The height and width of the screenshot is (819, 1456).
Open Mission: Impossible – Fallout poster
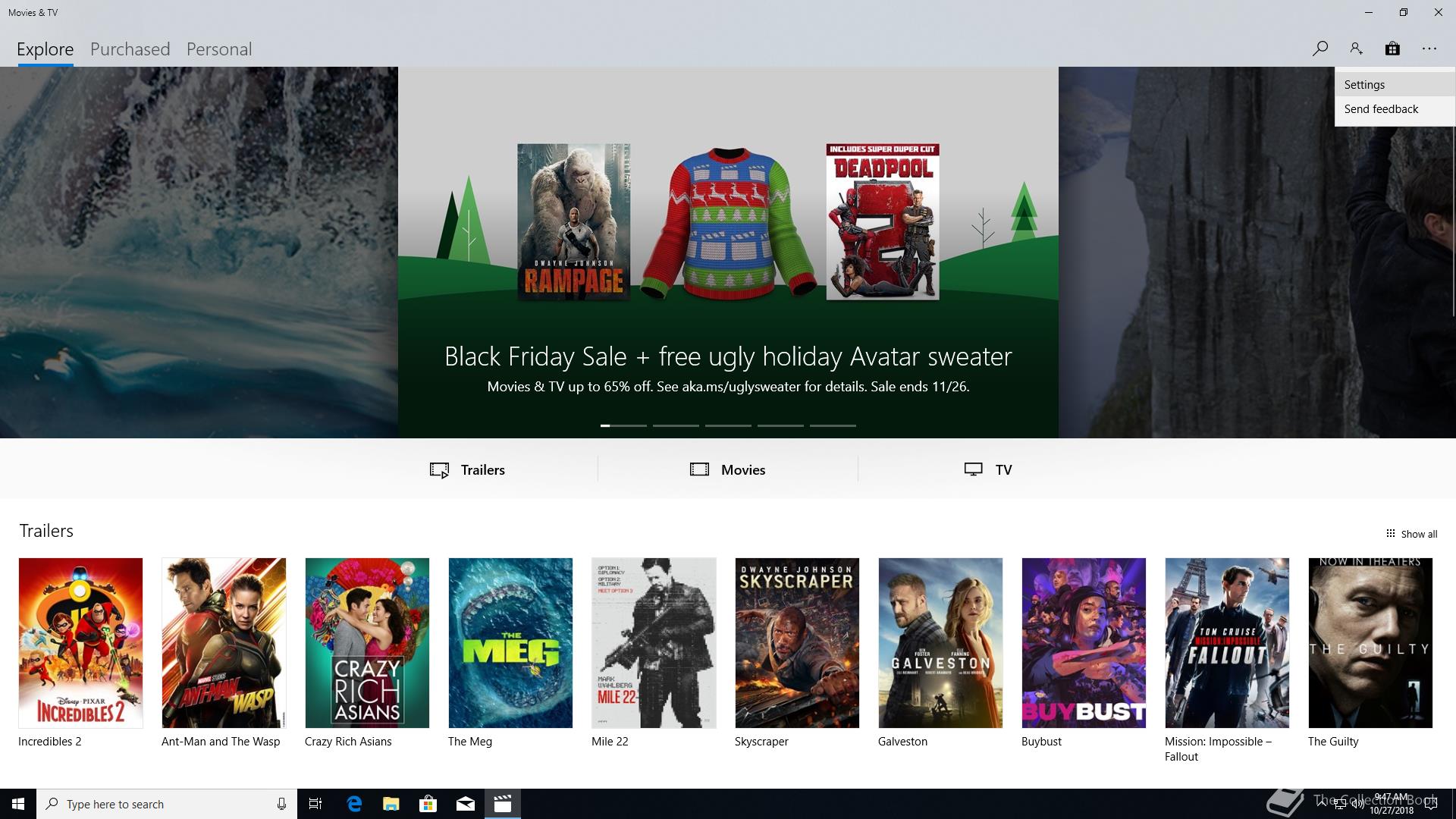pyautogui.click(x=1227, y=643)
